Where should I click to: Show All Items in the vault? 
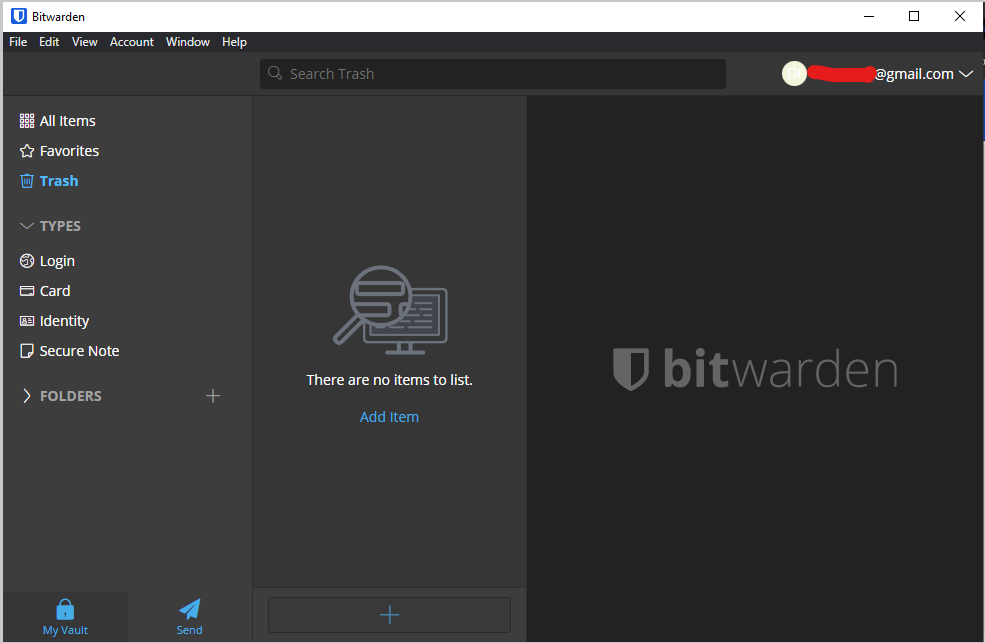coord(67,121)
